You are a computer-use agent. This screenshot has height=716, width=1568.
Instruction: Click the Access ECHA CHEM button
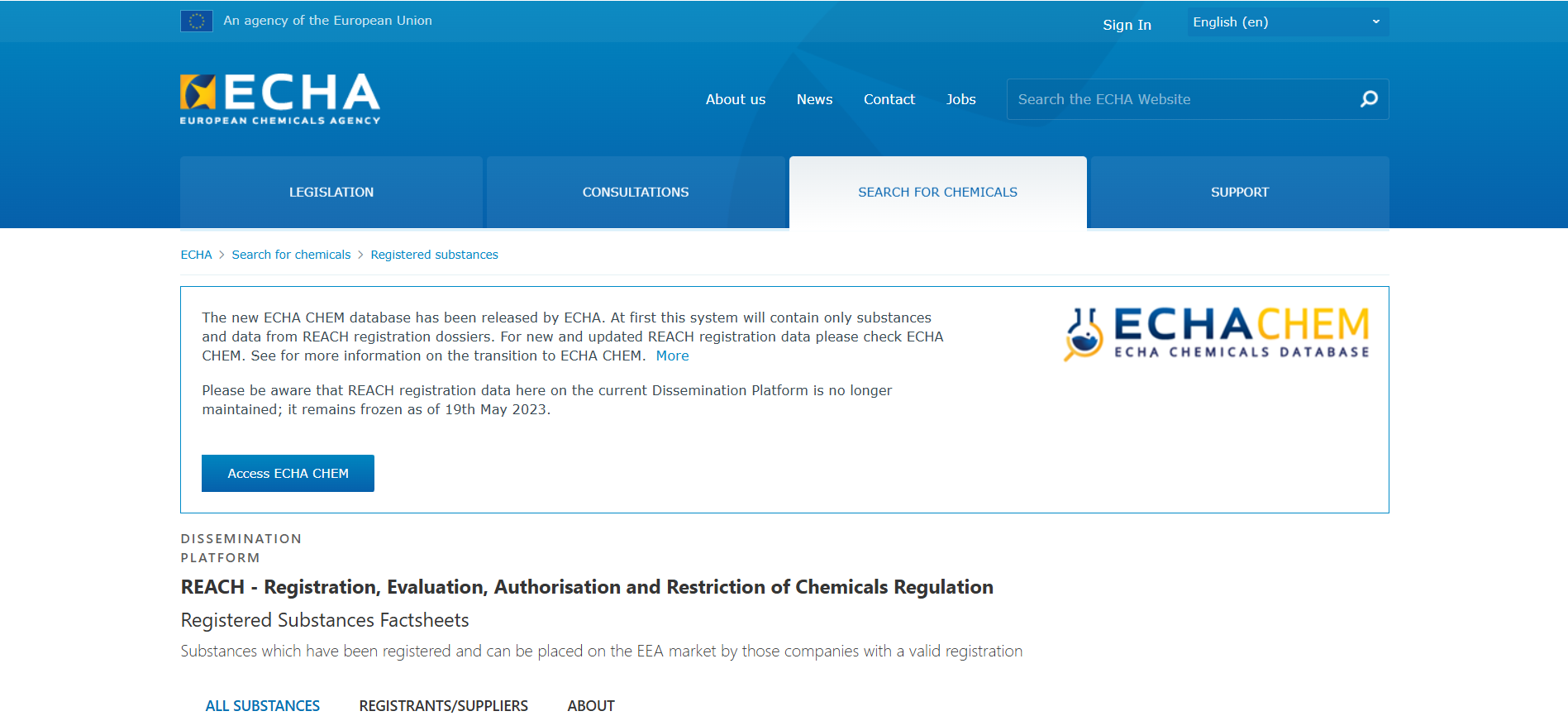[288, 474]
